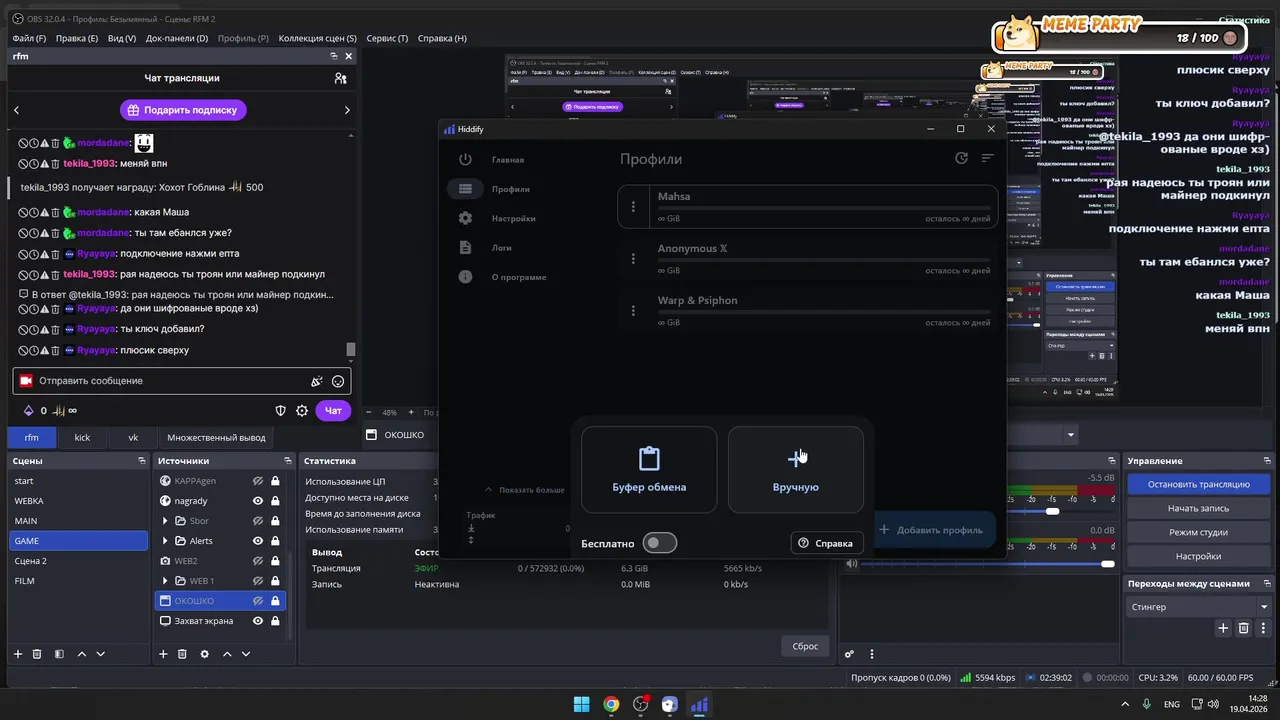Expand the WEB 1 group
This screenshot has height=720, width=1280.
[165, 581]
